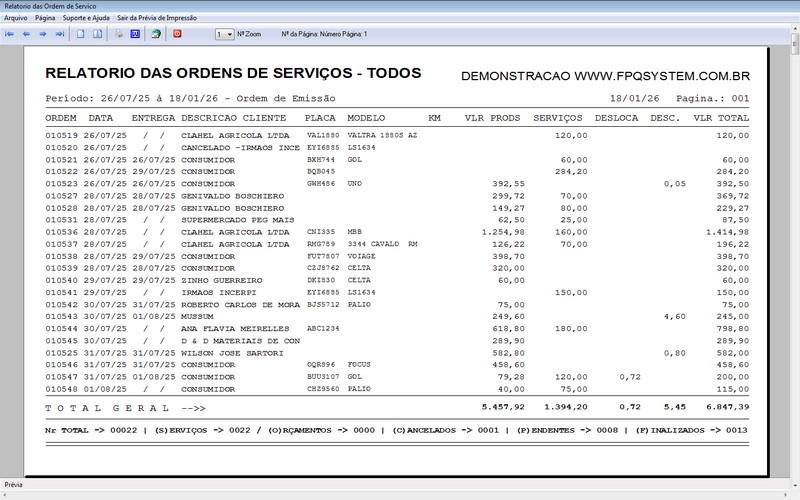This screenshot has width=800, height=500.
Task: Click D & D MATERIAIS DE CON
Action: click(x=240, y=341)
